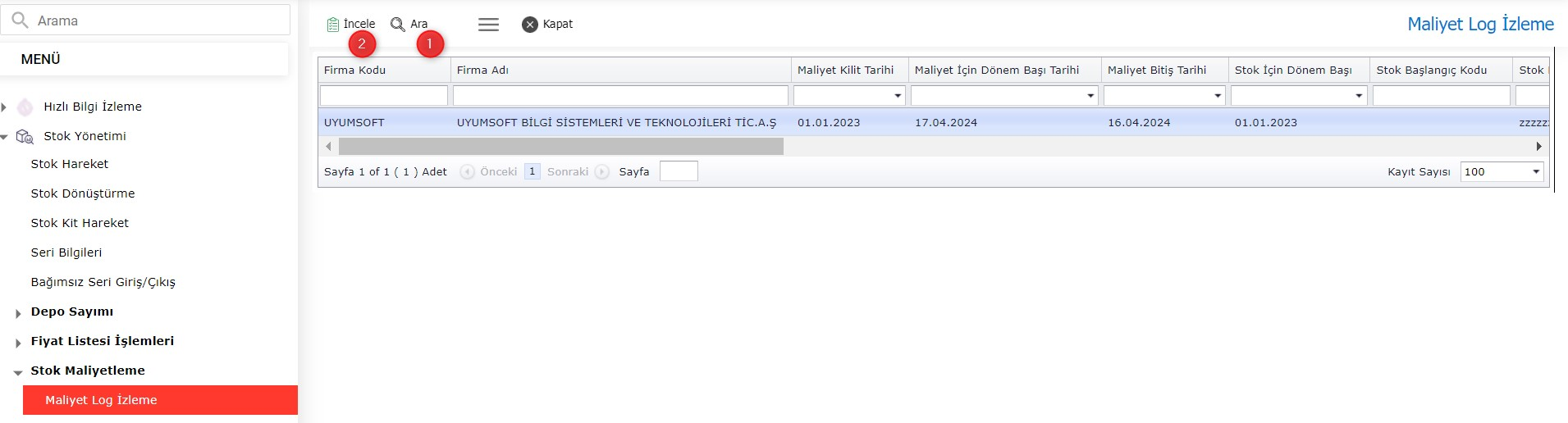The height and width of the screenshot is (423, 1568).
Task: Open Bağımsız Seri Giriş/Çıkış menu item
Action: (x=103, y=282)
